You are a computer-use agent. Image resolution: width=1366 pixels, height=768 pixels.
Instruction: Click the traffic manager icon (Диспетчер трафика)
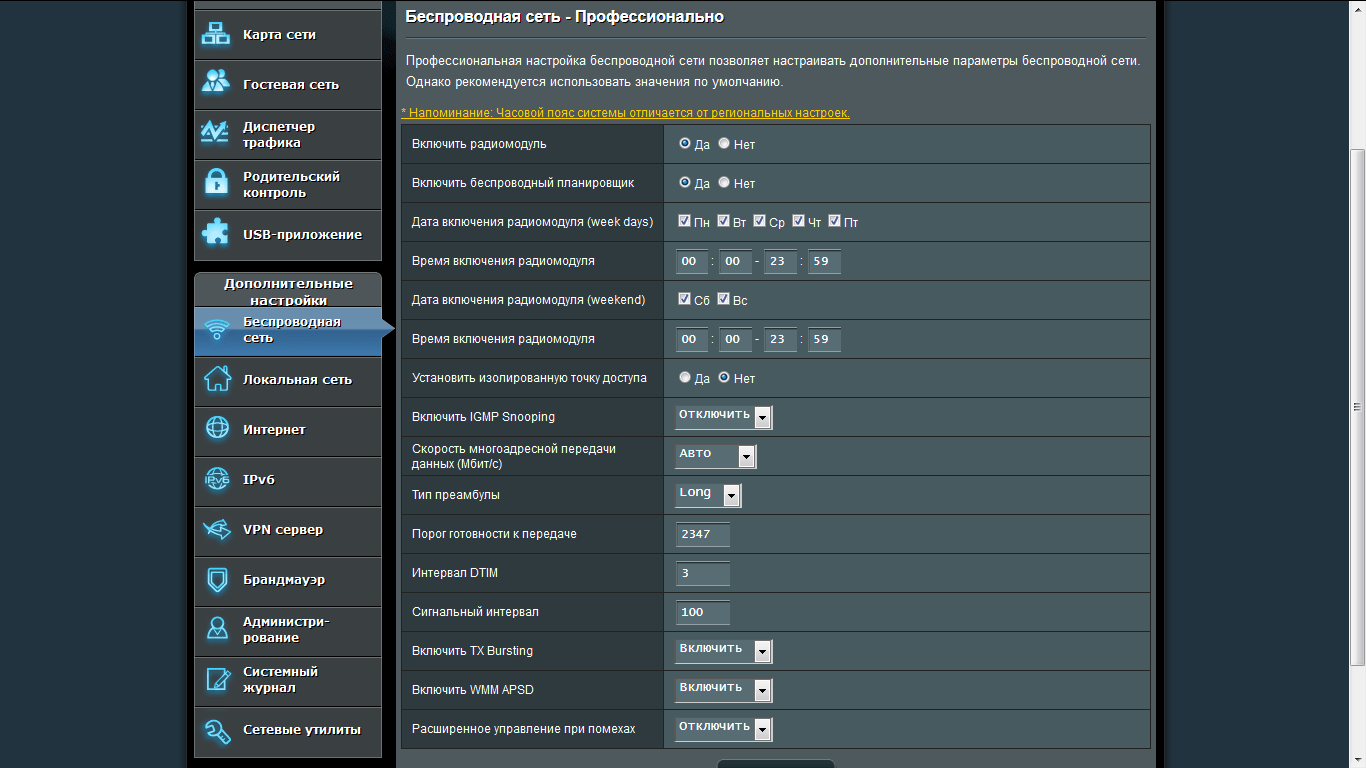(x=216, y=134)
